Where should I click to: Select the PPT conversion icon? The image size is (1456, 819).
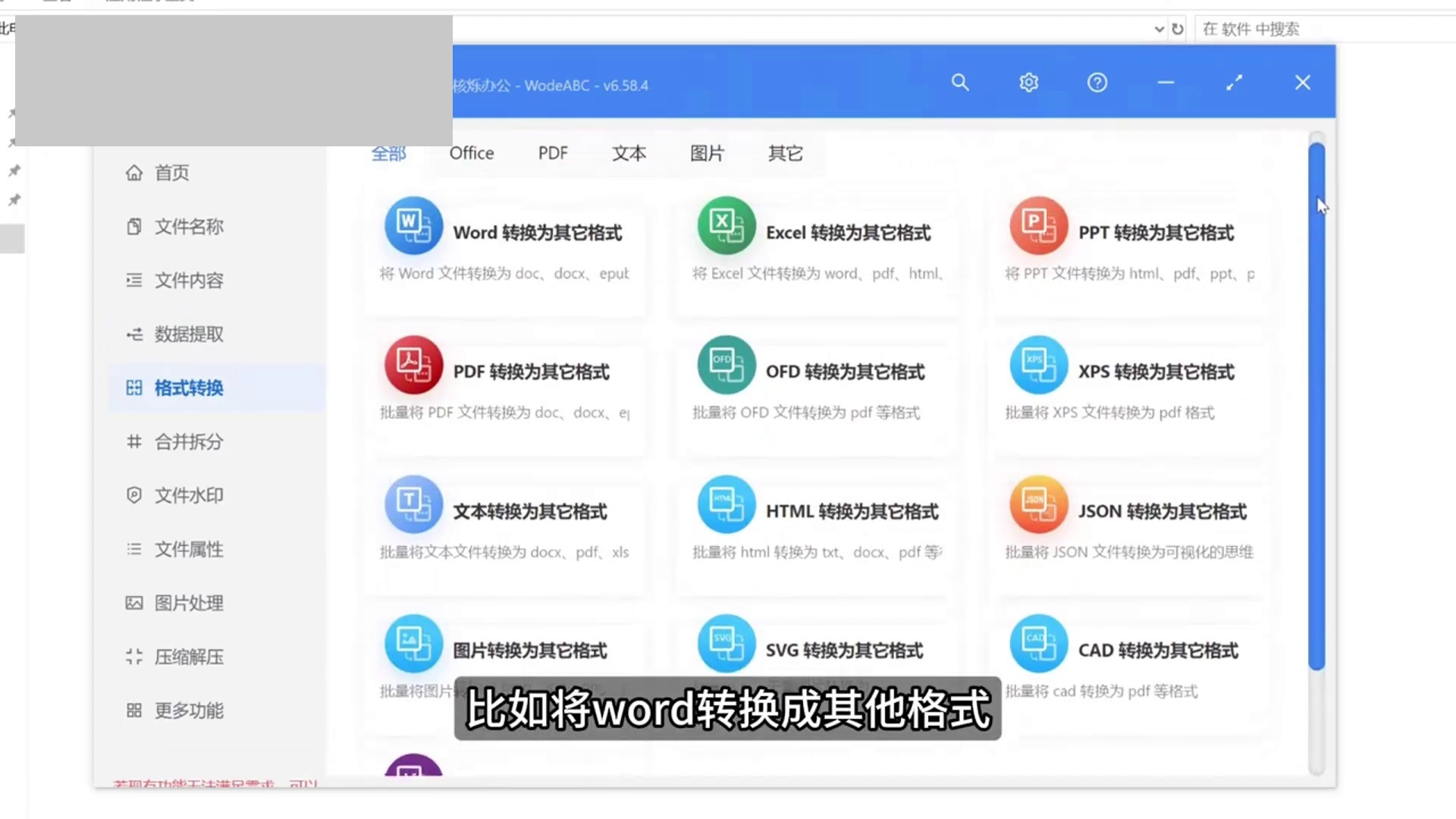[x=1038, y=226]
